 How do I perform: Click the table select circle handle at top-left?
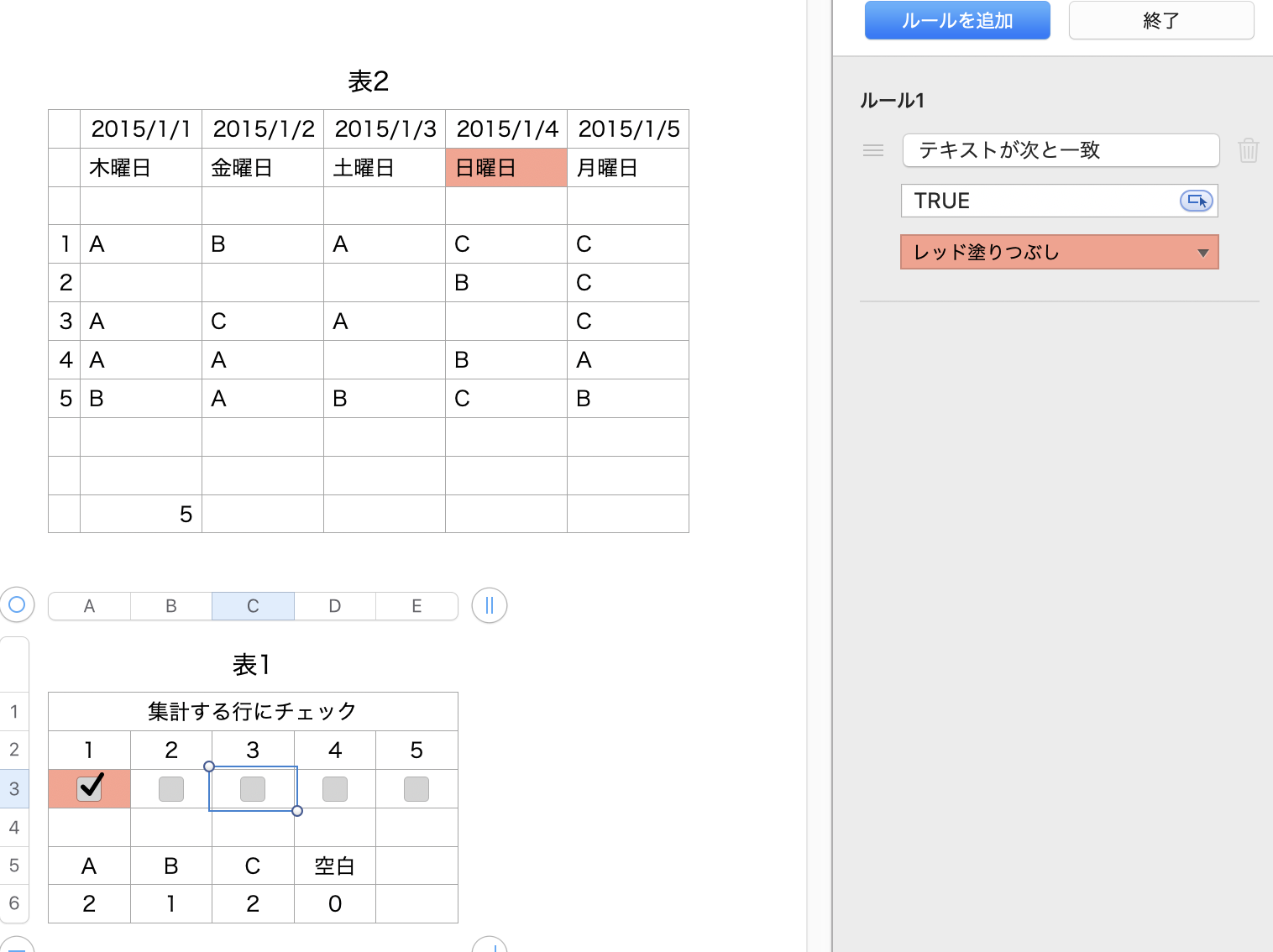click(17, 604)
